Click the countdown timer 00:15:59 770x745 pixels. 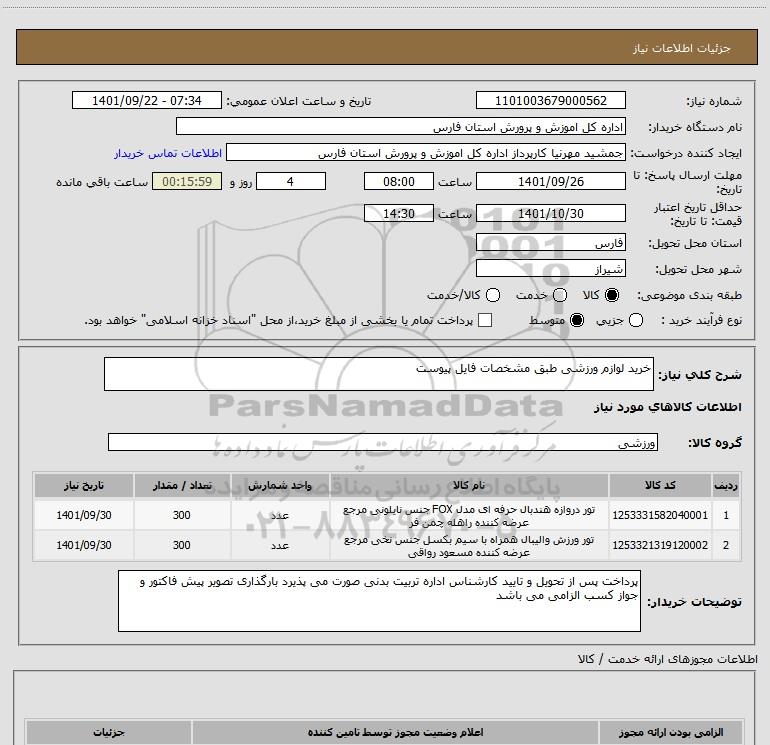click(187, 181)
